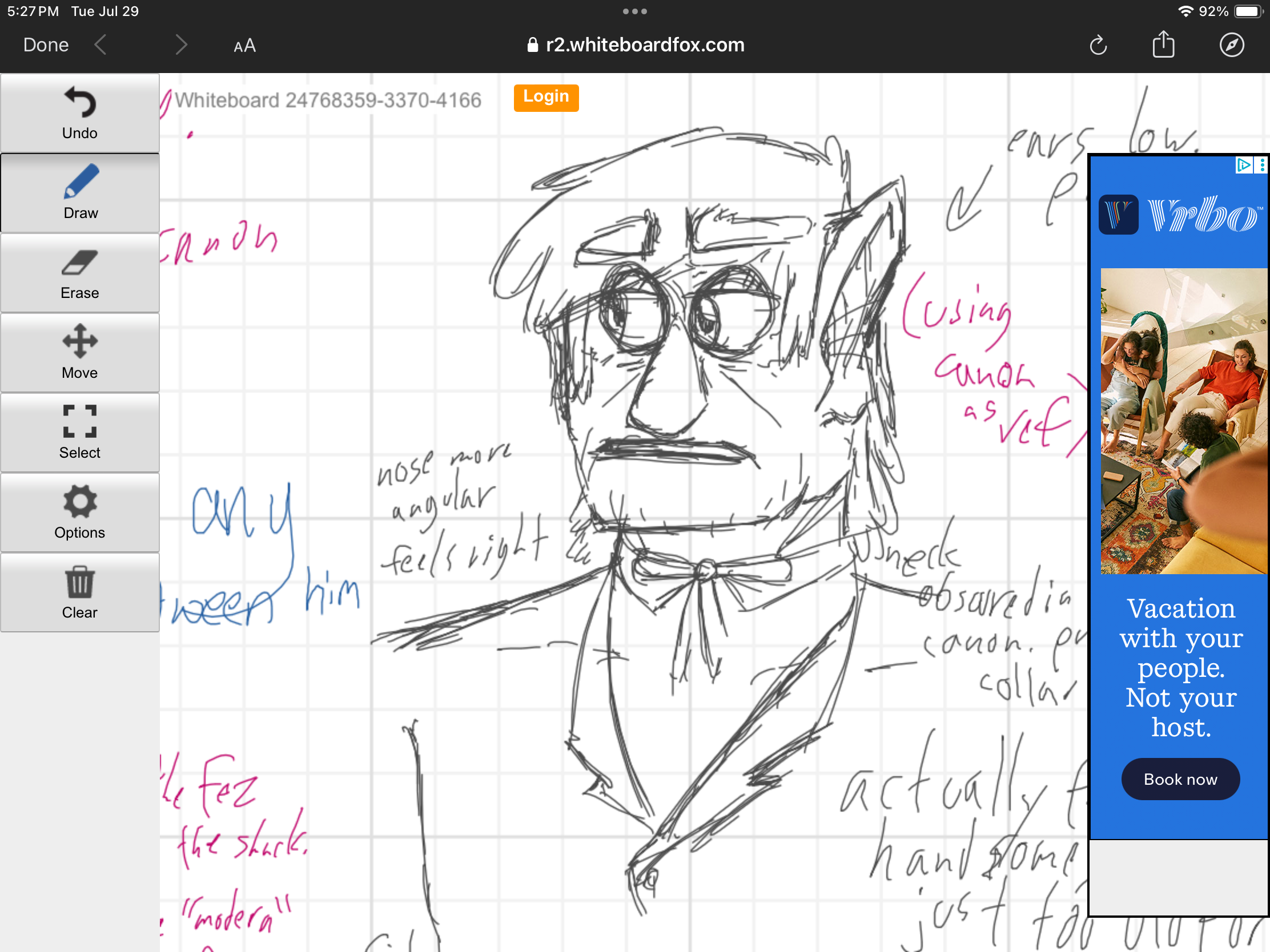The image size is (1270, 952).
Task: Open the Safari share sheet
Action: pyautogui.click(x=1163, y=45)
